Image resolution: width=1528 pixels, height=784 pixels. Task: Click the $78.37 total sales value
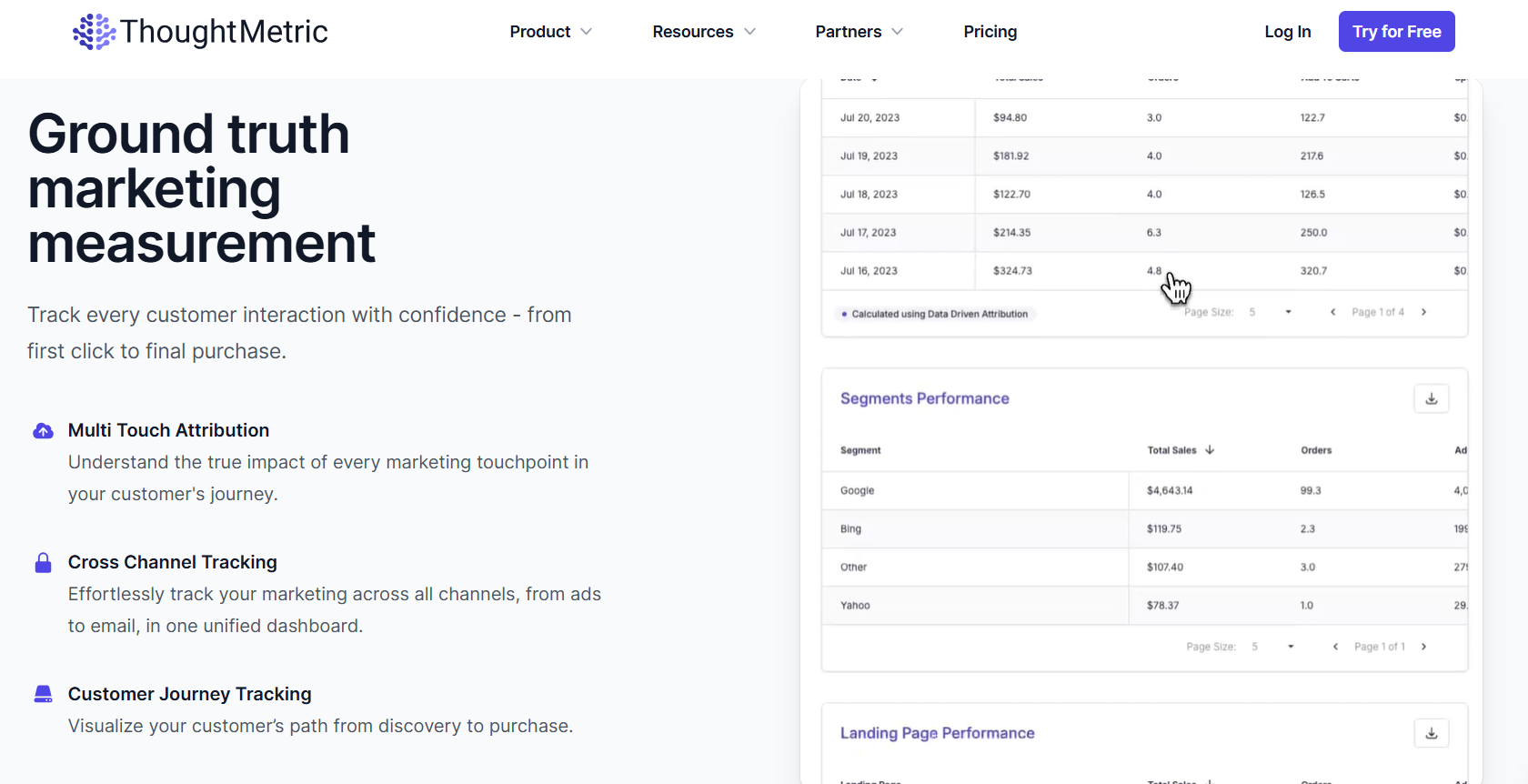click(1162, 605)
